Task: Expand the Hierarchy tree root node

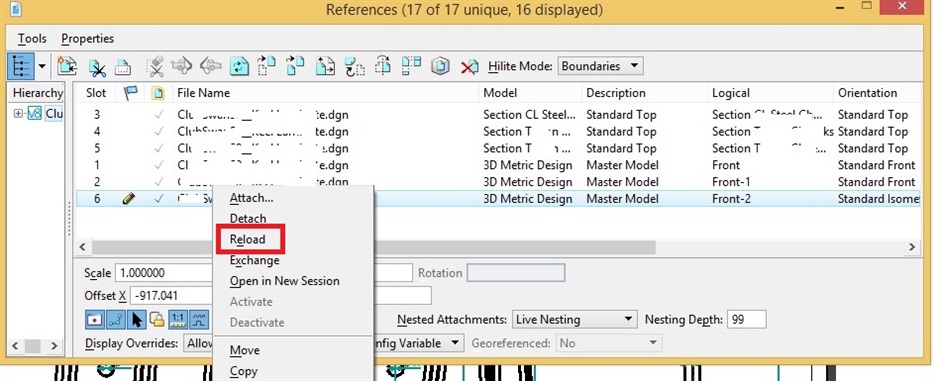Action: coord(19,113)
